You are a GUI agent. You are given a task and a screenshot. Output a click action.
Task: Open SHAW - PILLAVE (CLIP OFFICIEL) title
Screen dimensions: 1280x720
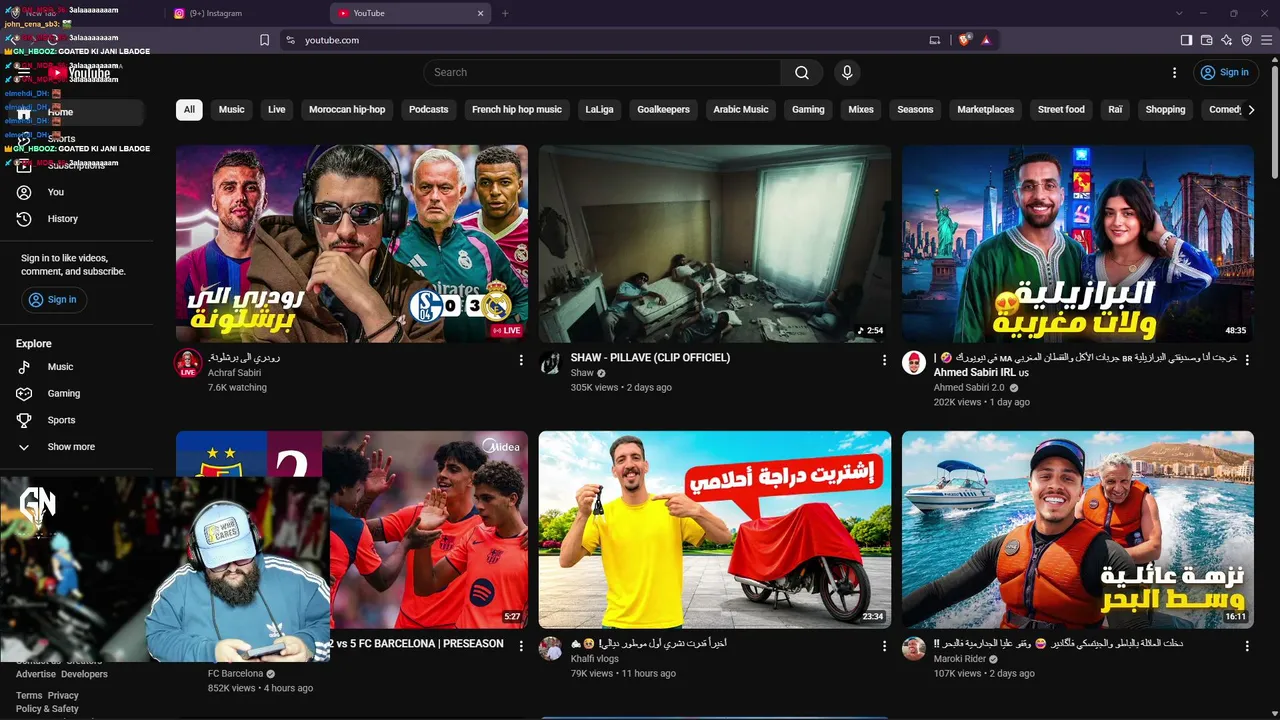tap(650, 358)
